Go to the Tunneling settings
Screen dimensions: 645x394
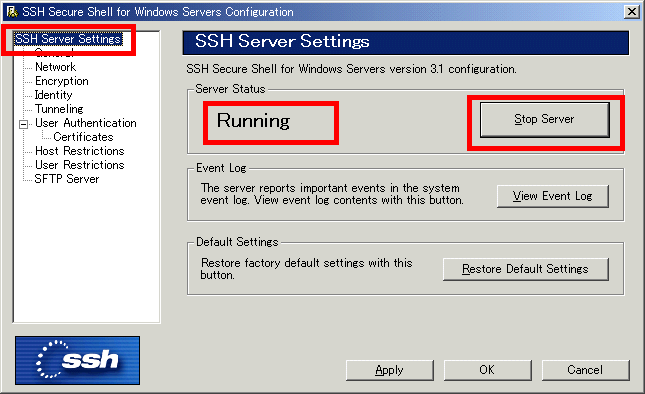pos(59,109)
